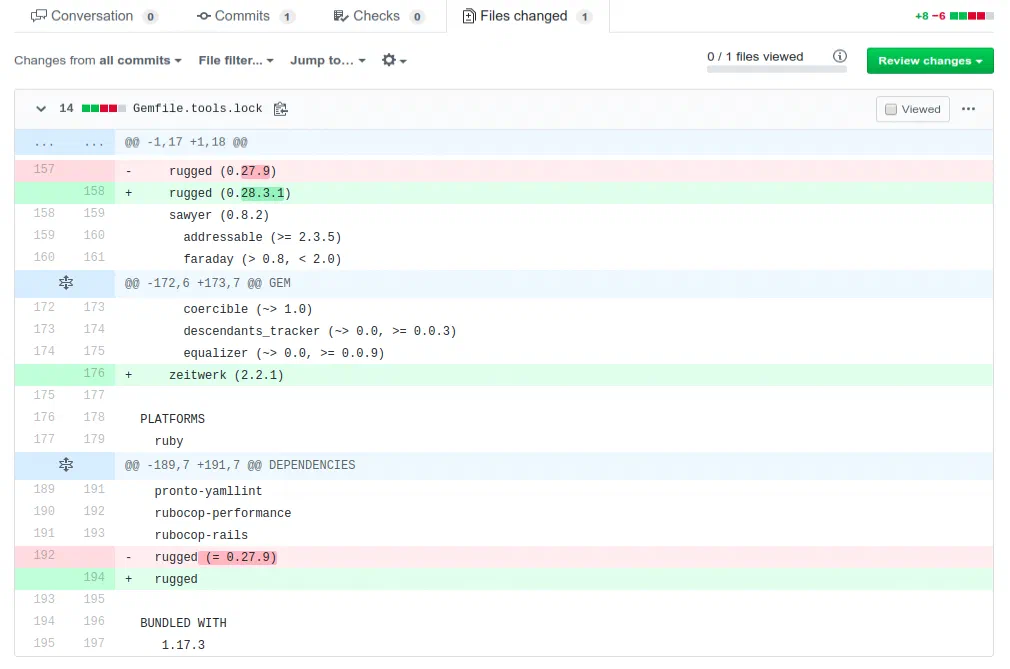
Task: Click the line sawyer (0.8.2)
Action: coord(504,214)
